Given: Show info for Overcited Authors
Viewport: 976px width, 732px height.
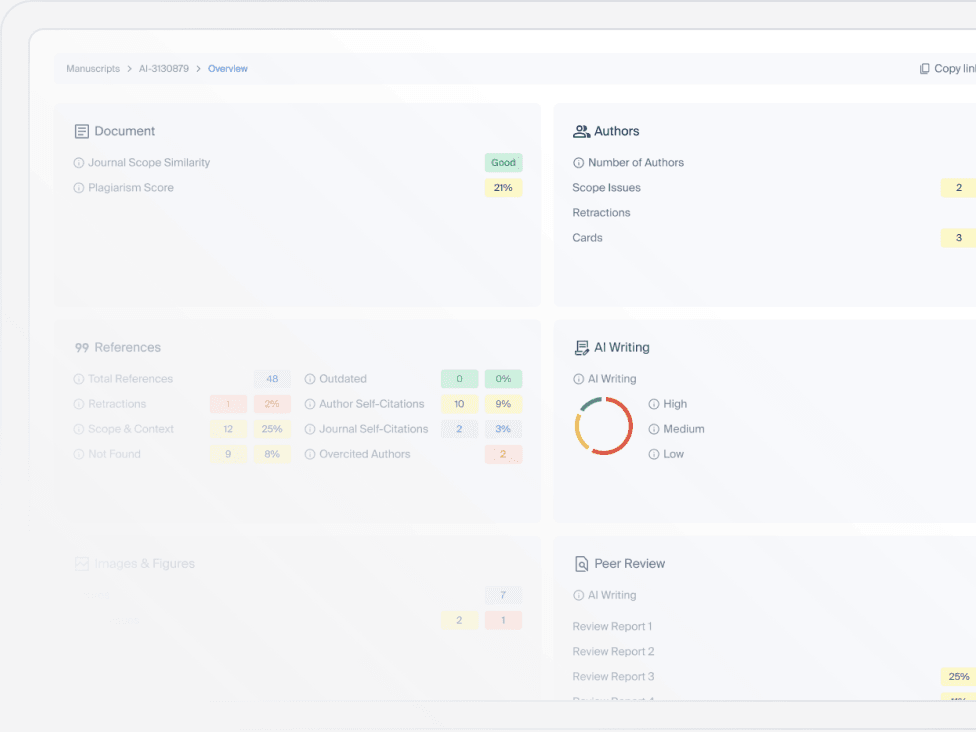Looking at the screenshot, I should click(310, 454).
